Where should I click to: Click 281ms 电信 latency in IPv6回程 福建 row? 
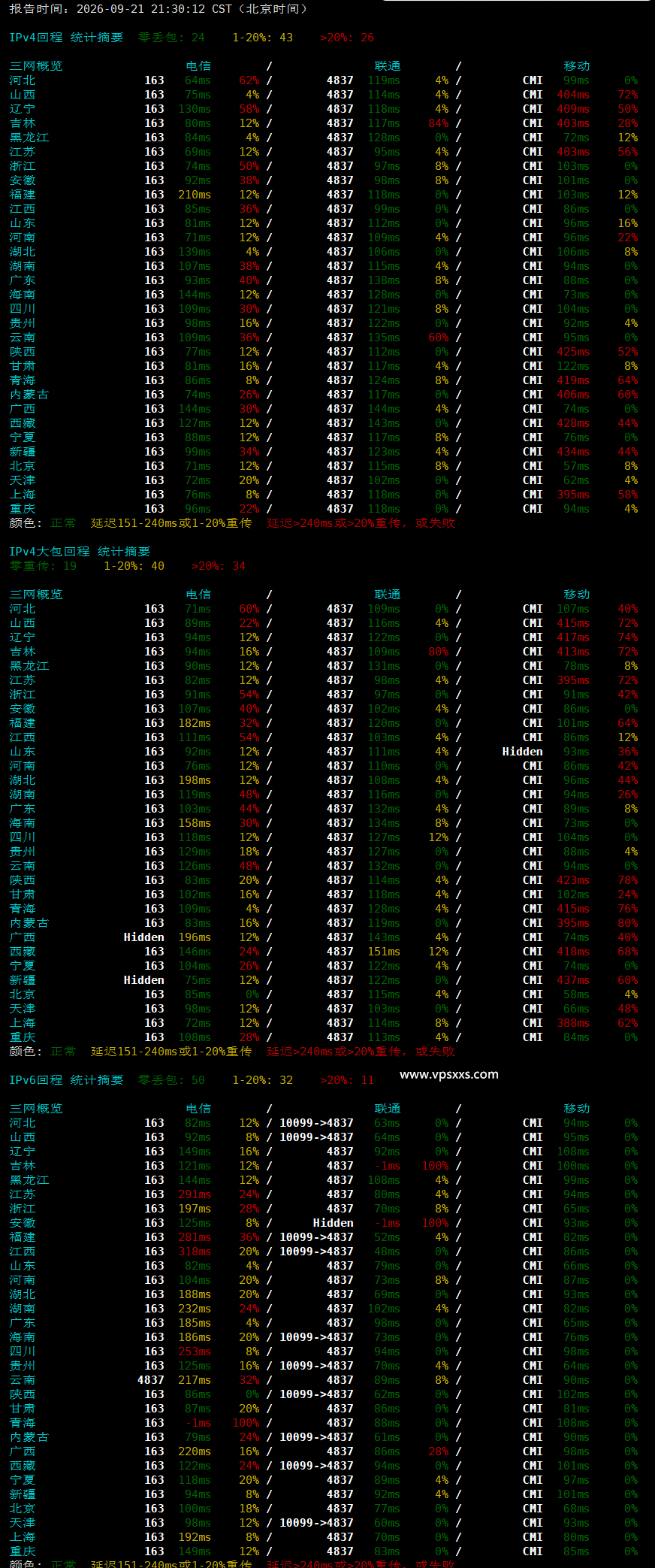(195, 1237)
